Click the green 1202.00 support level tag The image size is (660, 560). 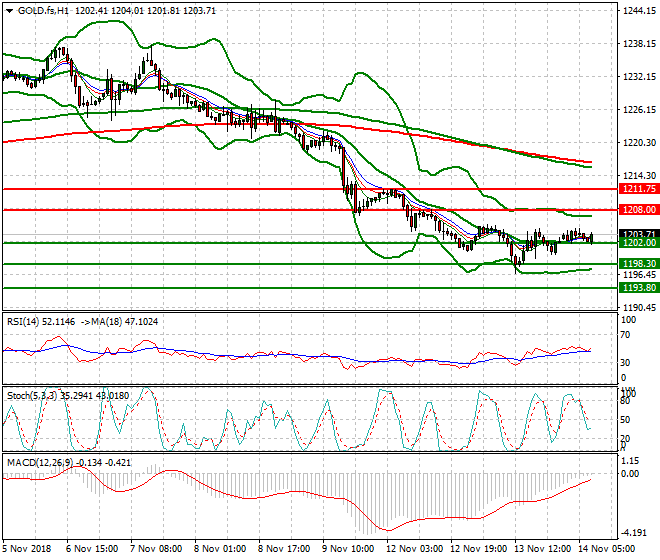[x=637, y=243]
